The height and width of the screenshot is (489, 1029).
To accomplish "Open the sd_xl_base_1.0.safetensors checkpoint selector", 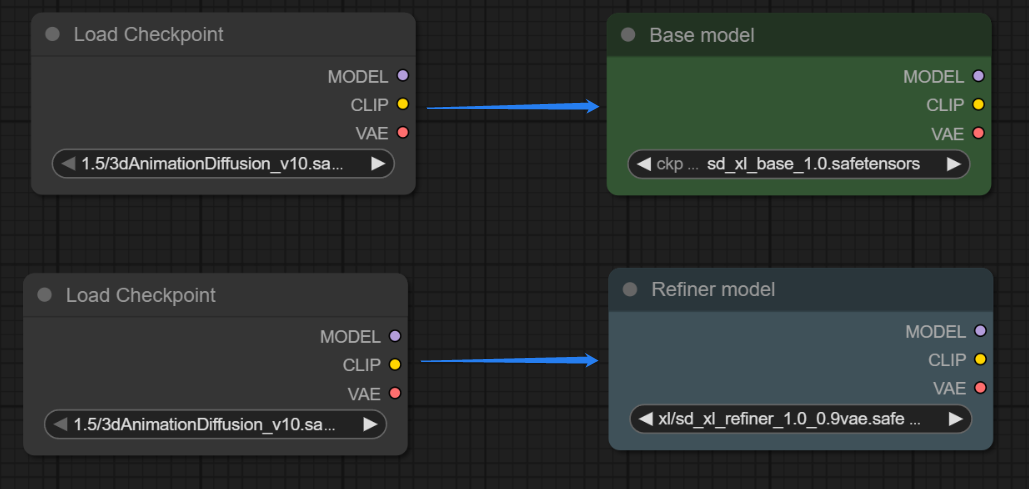I will 798,164.
